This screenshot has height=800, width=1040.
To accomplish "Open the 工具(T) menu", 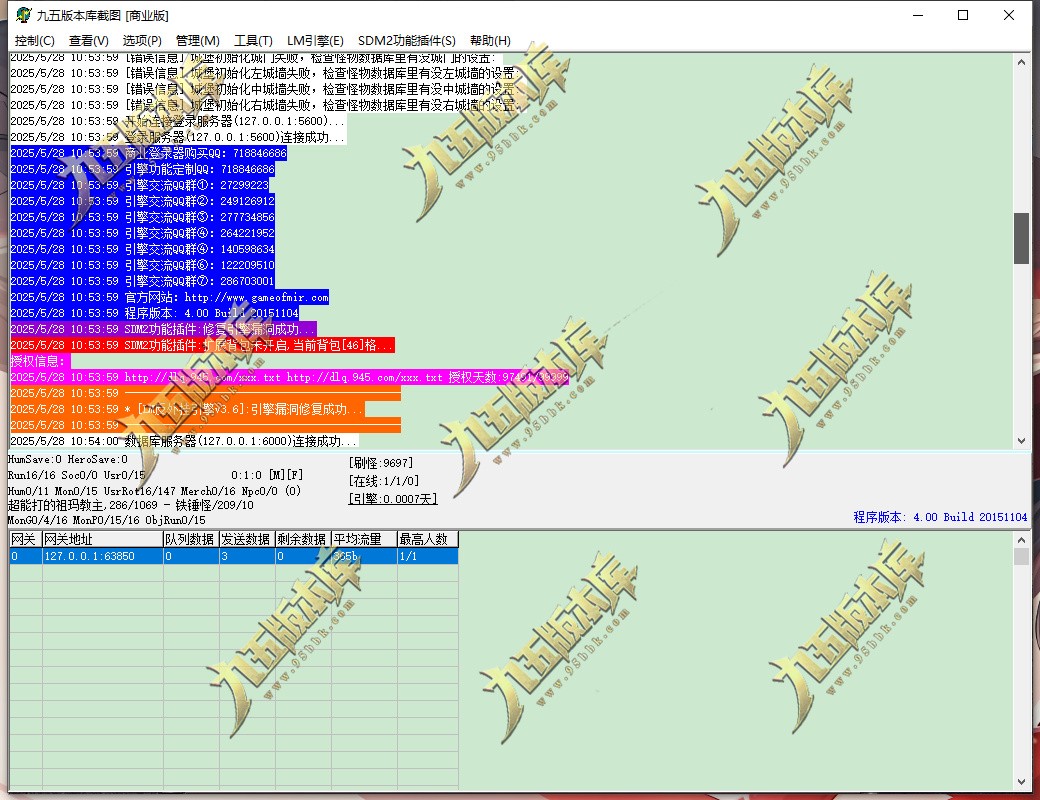I will pyautogui.click(x=253, y=40).
